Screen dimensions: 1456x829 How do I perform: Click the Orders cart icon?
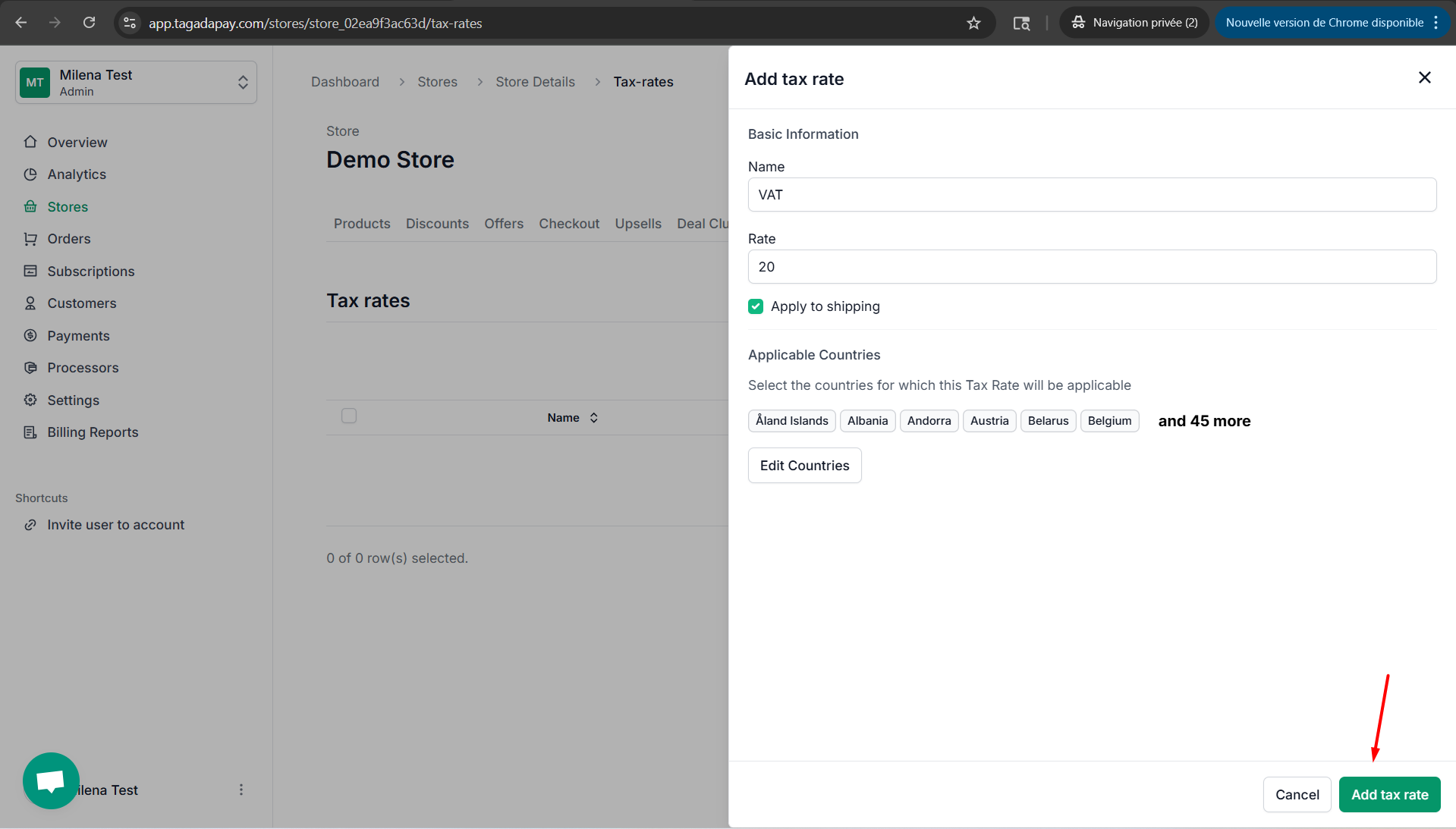30,239
